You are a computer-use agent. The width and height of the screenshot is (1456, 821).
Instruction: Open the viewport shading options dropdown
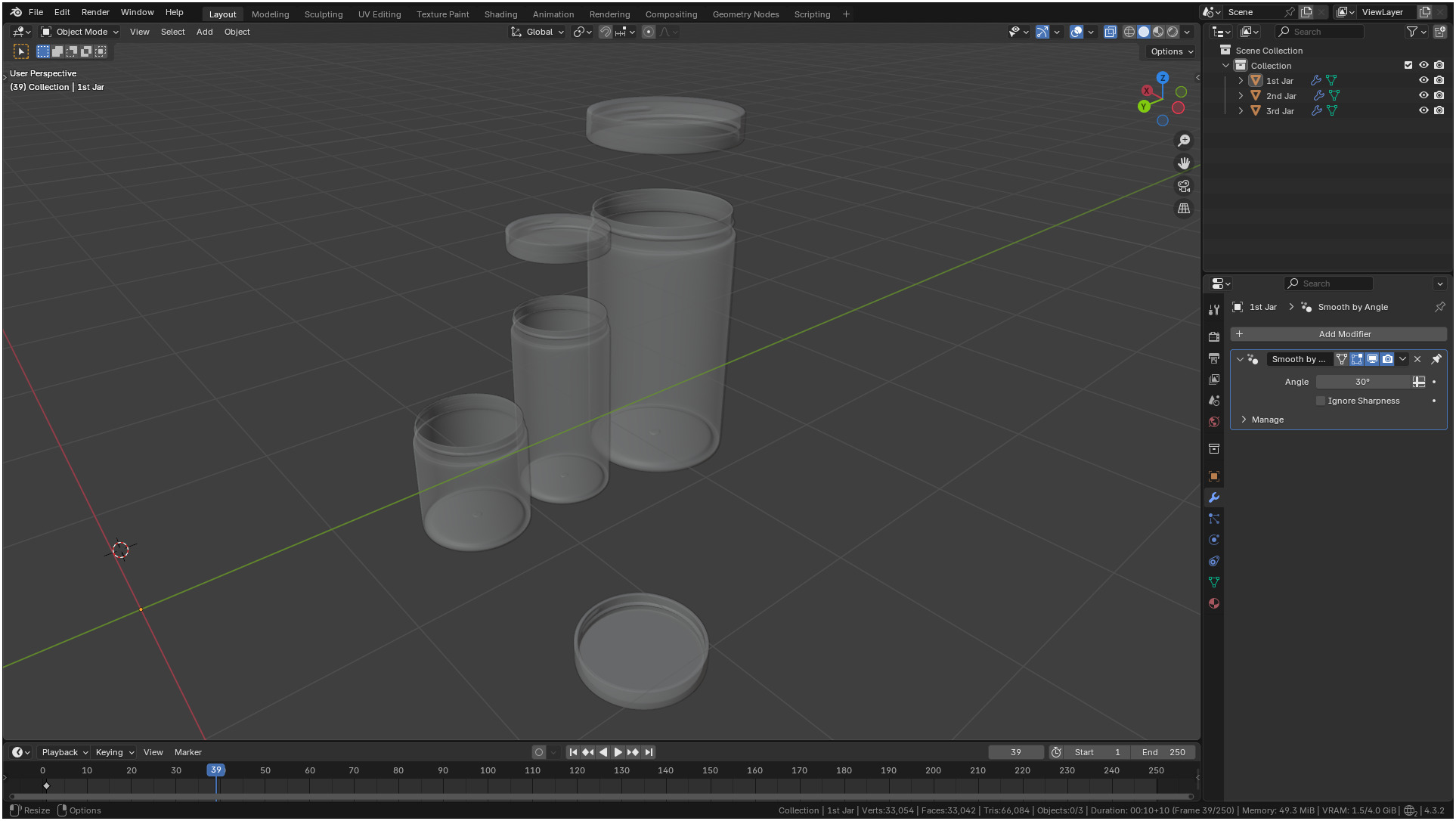(1188, 32)
